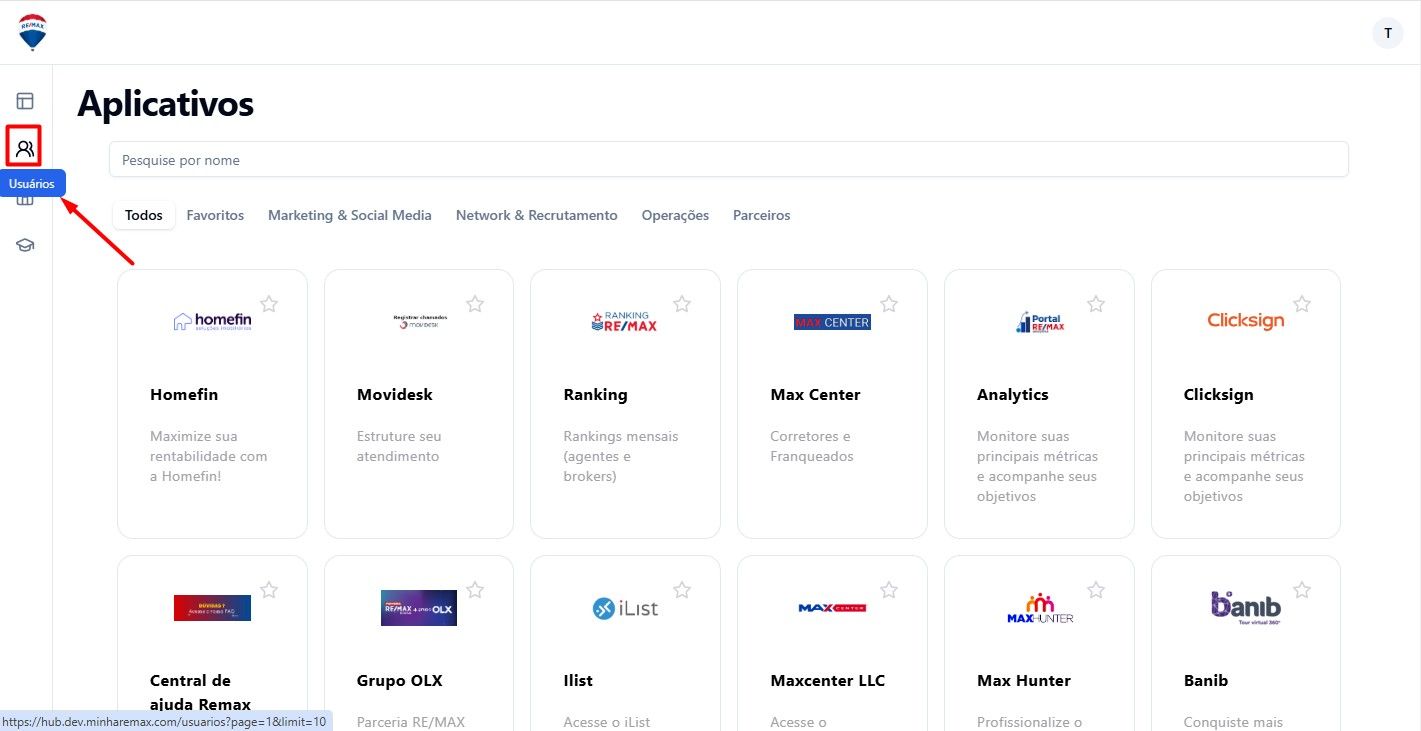Switch to the Operações tab

coord(675,215)
